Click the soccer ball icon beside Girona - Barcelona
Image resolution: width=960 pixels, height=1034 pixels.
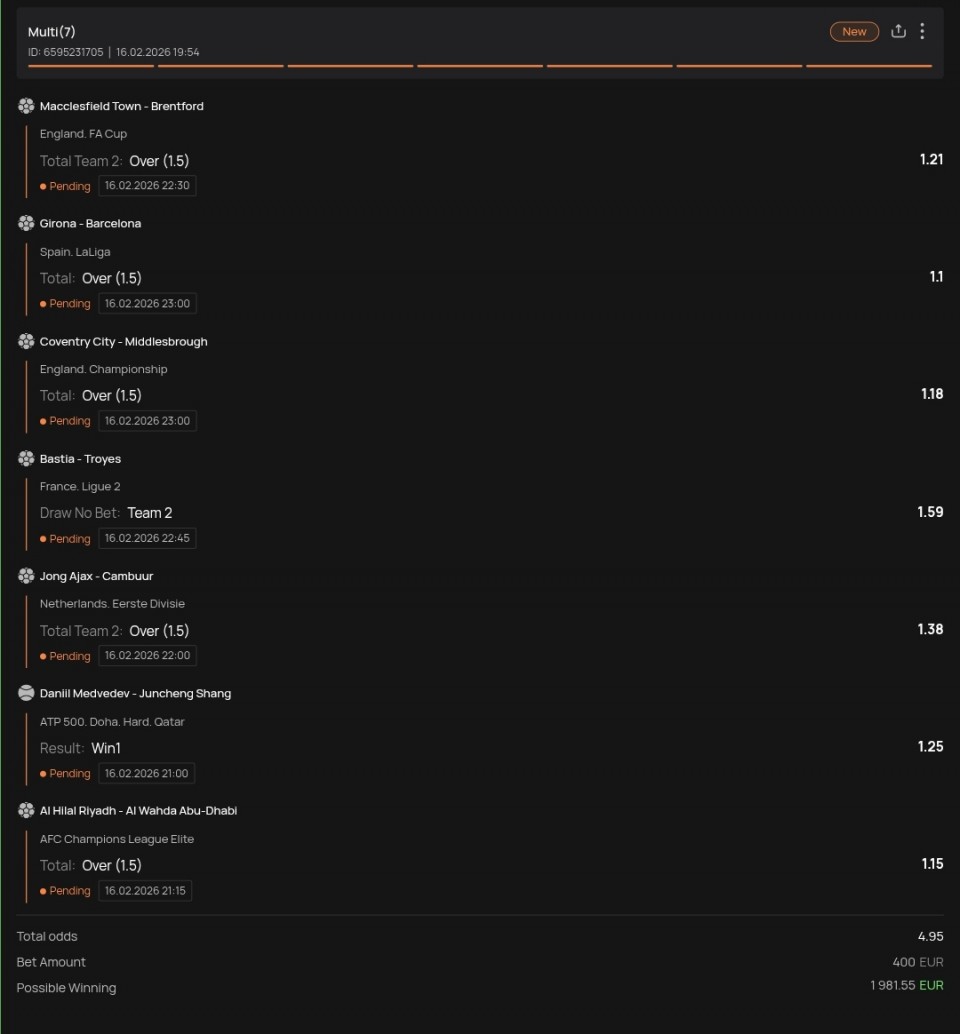(26, 223)
